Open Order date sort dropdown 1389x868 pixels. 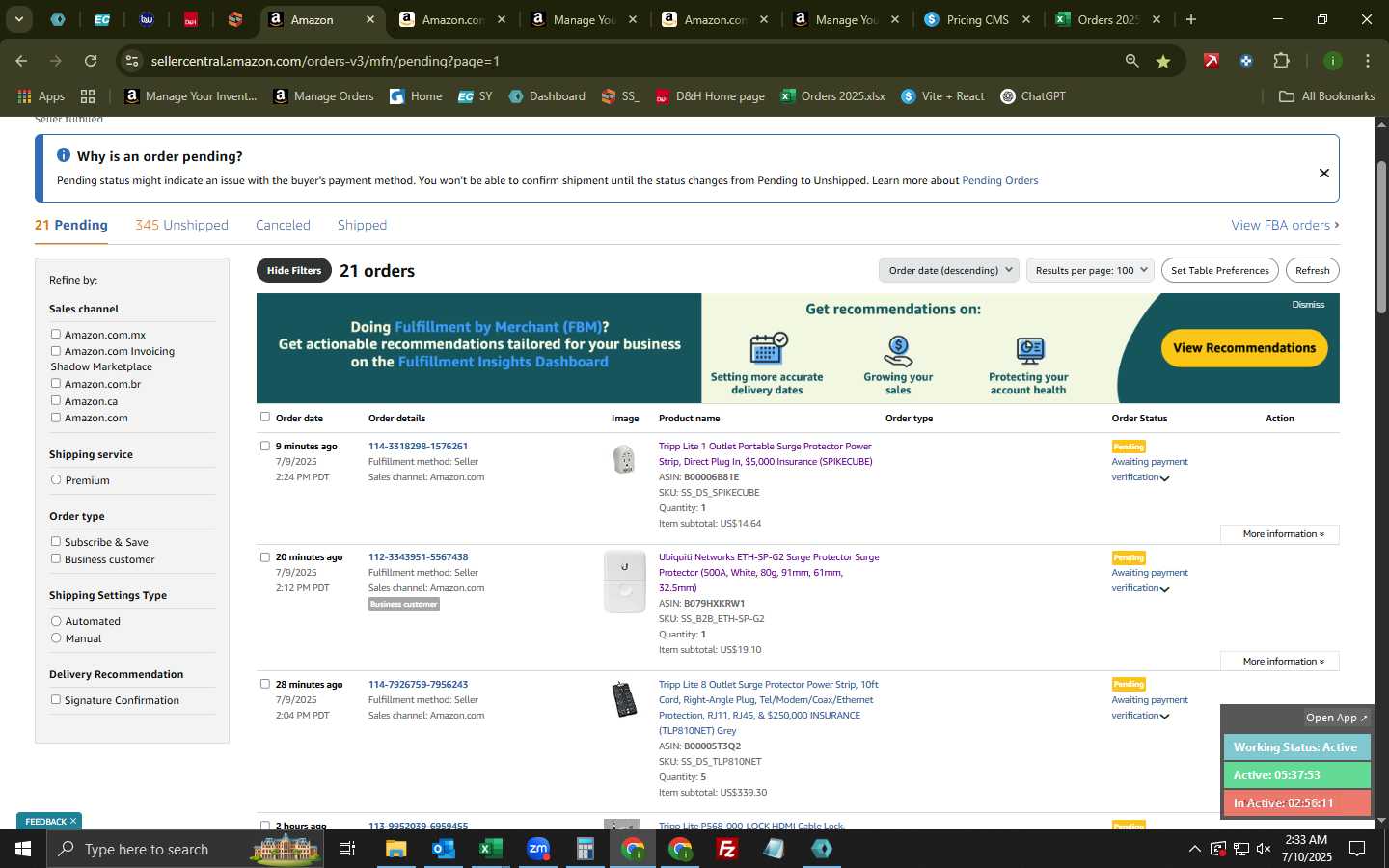(x=949, y=270)
